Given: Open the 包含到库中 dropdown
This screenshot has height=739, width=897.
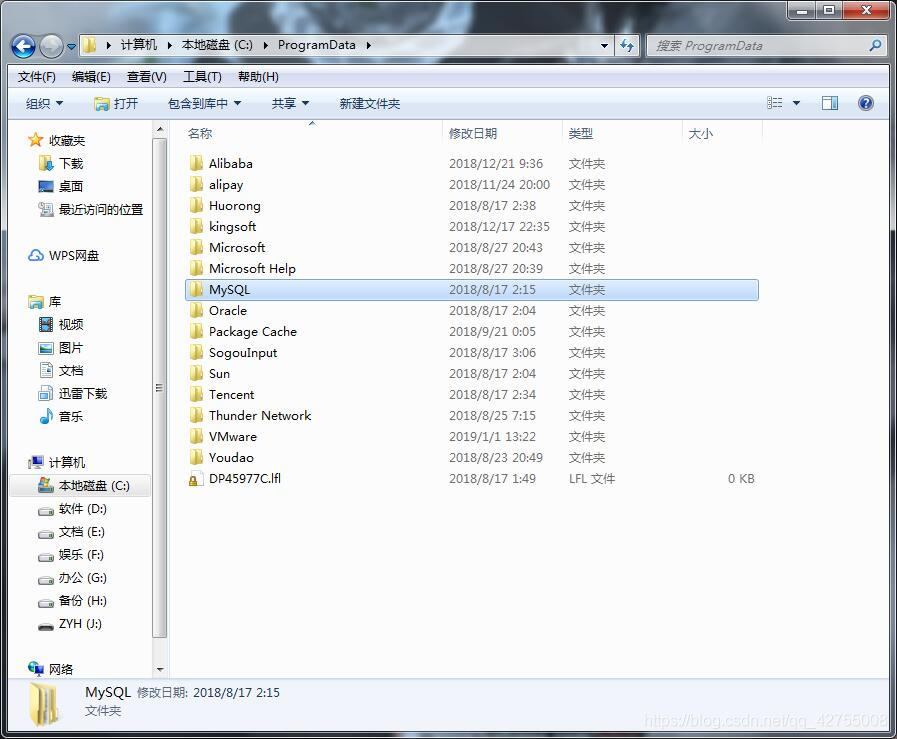Looking at the screenshot, I should click(204, 104).
